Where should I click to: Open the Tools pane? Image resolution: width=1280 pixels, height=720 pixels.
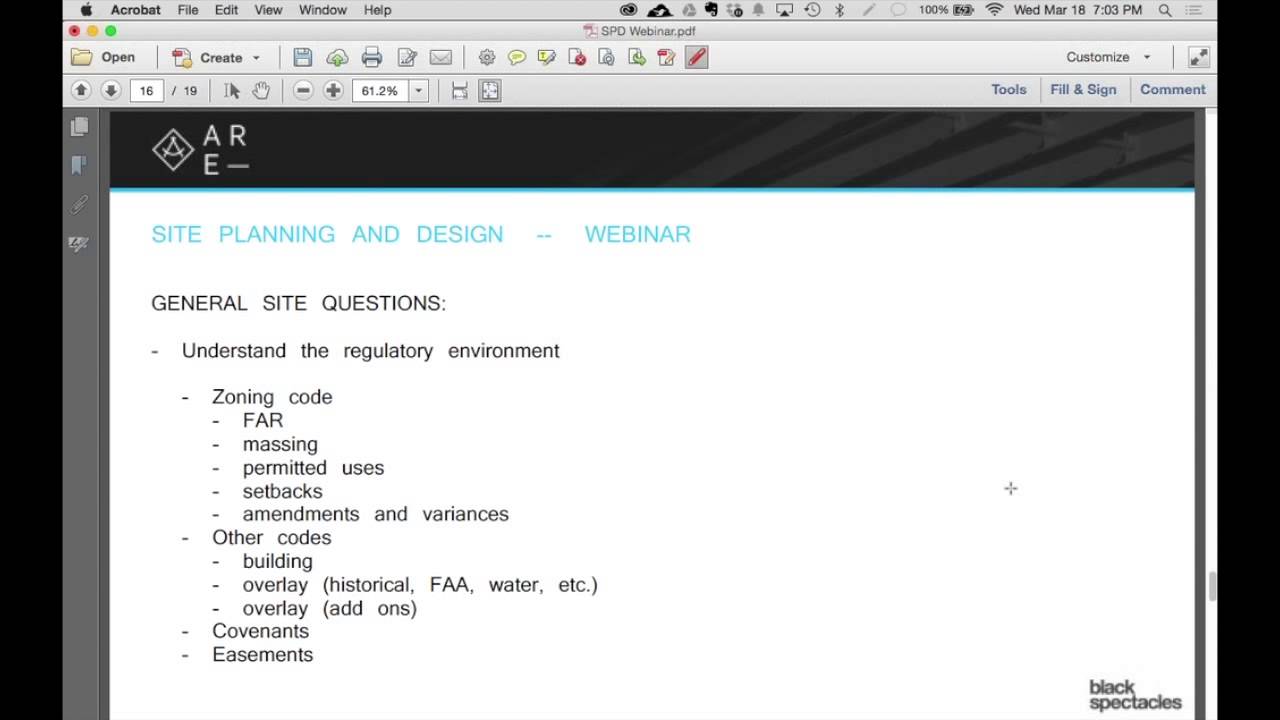[x=1009, y=89]
